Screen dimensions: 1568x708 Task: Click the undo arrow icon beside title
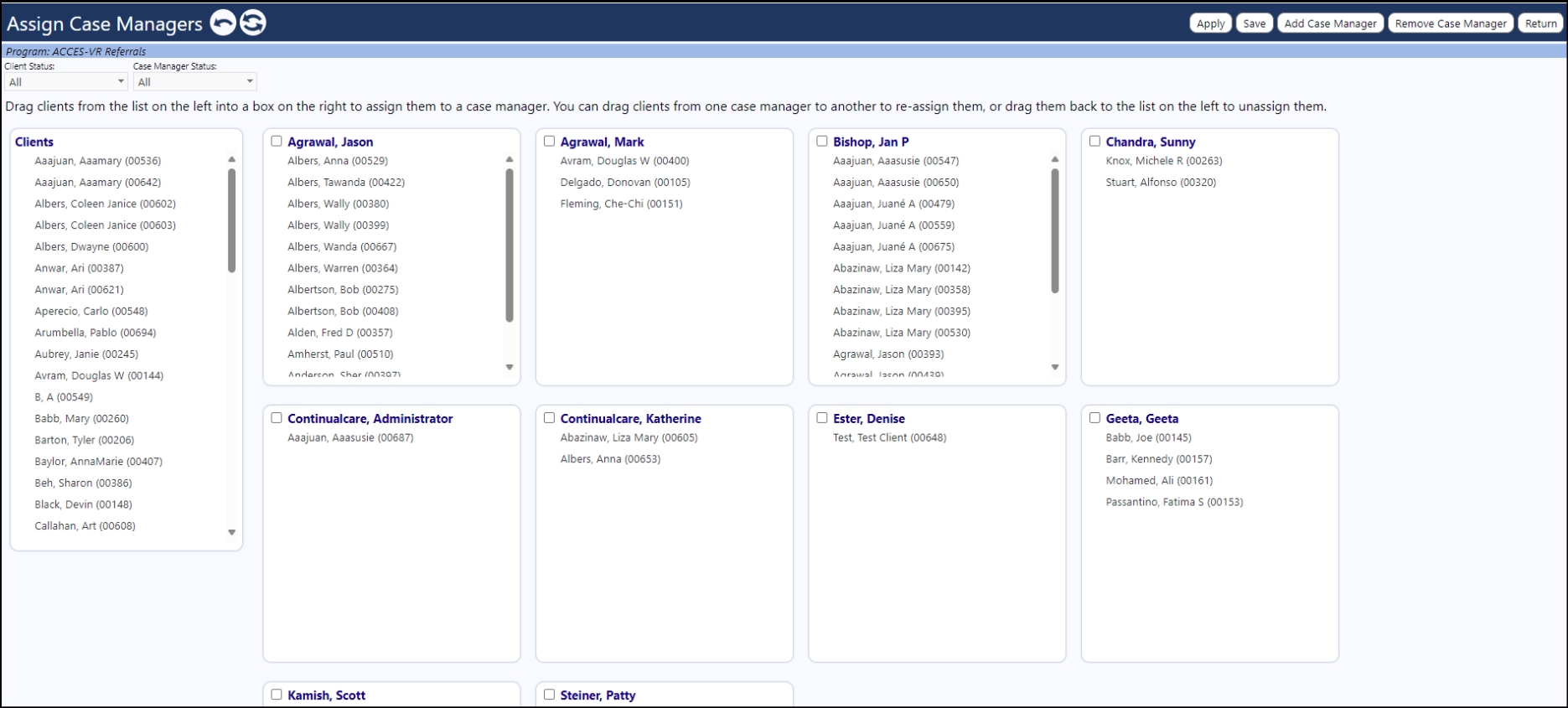[223, 23]
